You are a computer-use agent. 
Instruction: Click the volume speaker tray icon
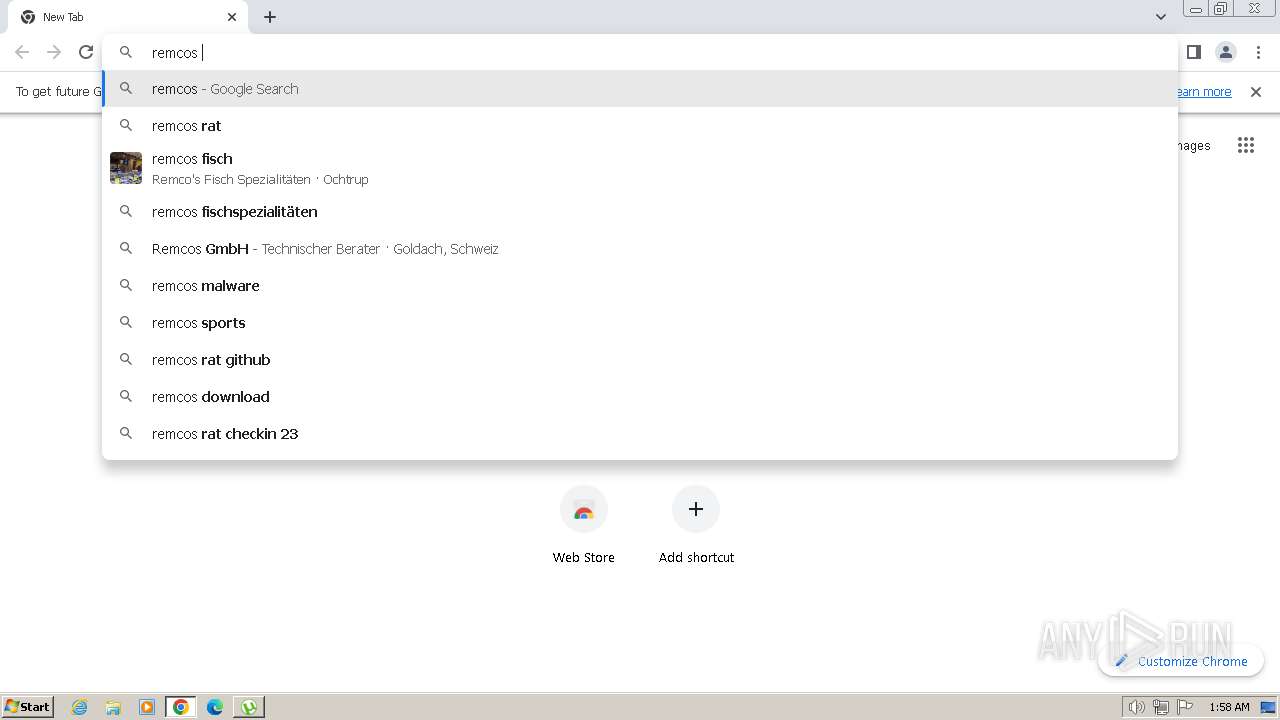(1136, 707)
